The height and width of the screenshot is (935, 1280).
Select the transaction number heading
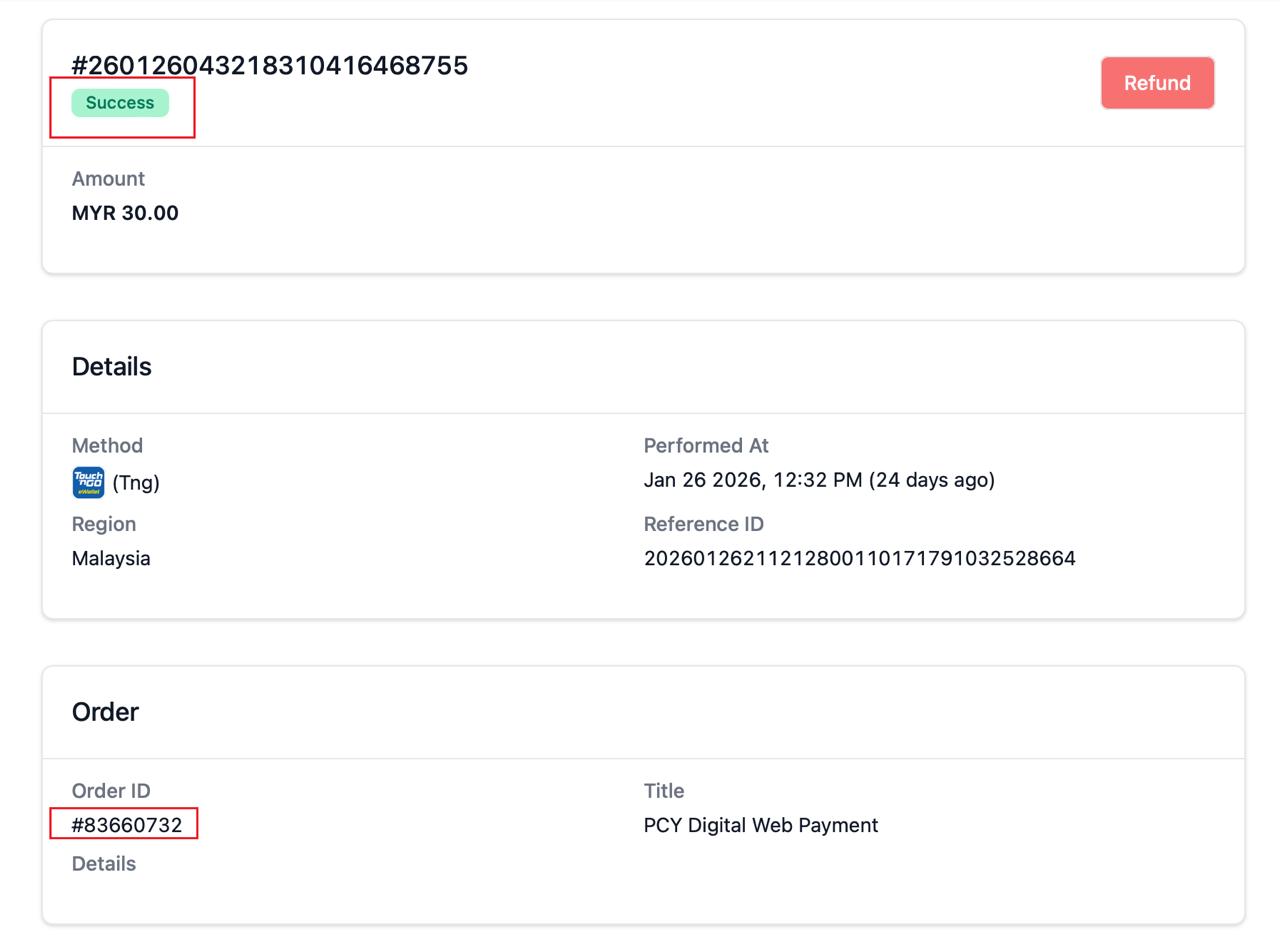(x=270, y=66)
